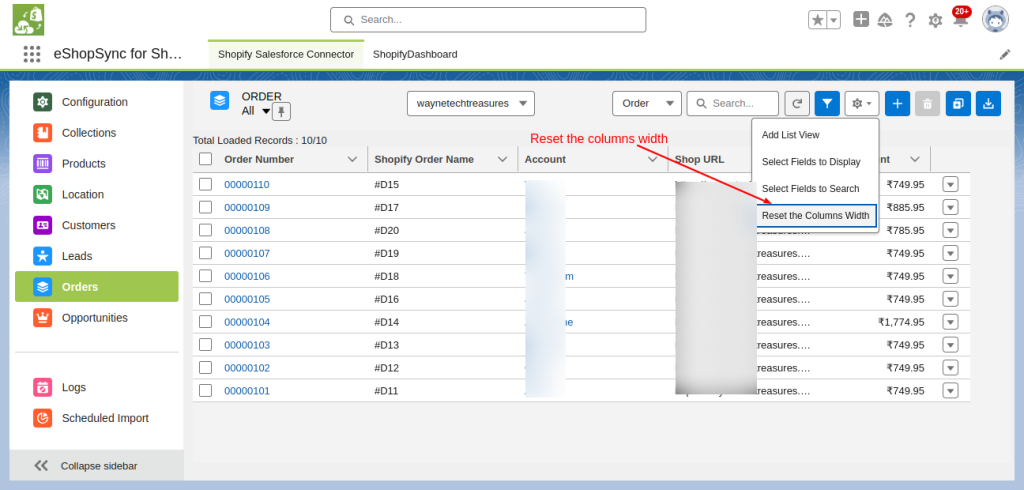
Task: Select Reset the Columns Width option
Action: tap(816, 216)
